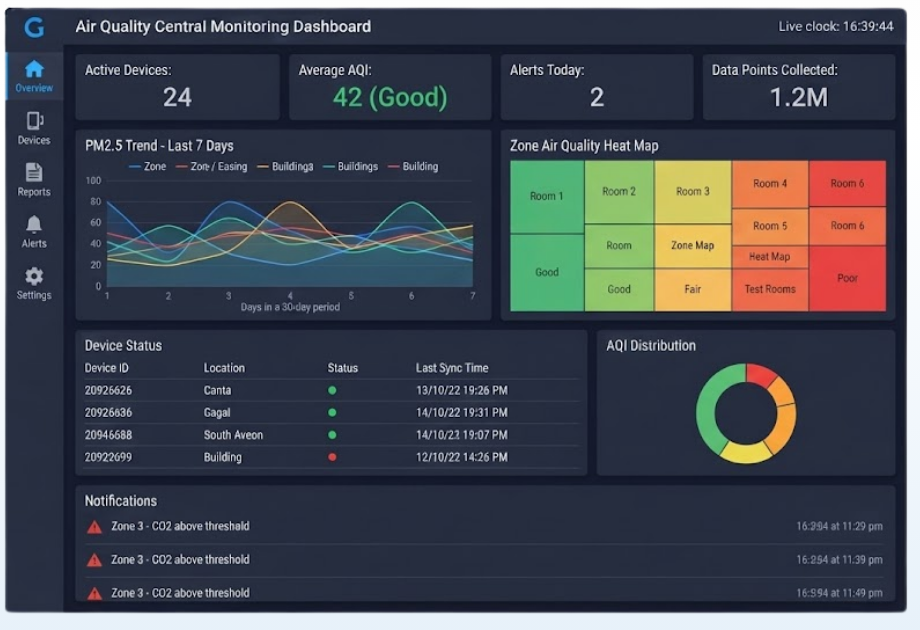
Task: Click warning triangle for 11:29 pm notification
Action: click(94, 527)
